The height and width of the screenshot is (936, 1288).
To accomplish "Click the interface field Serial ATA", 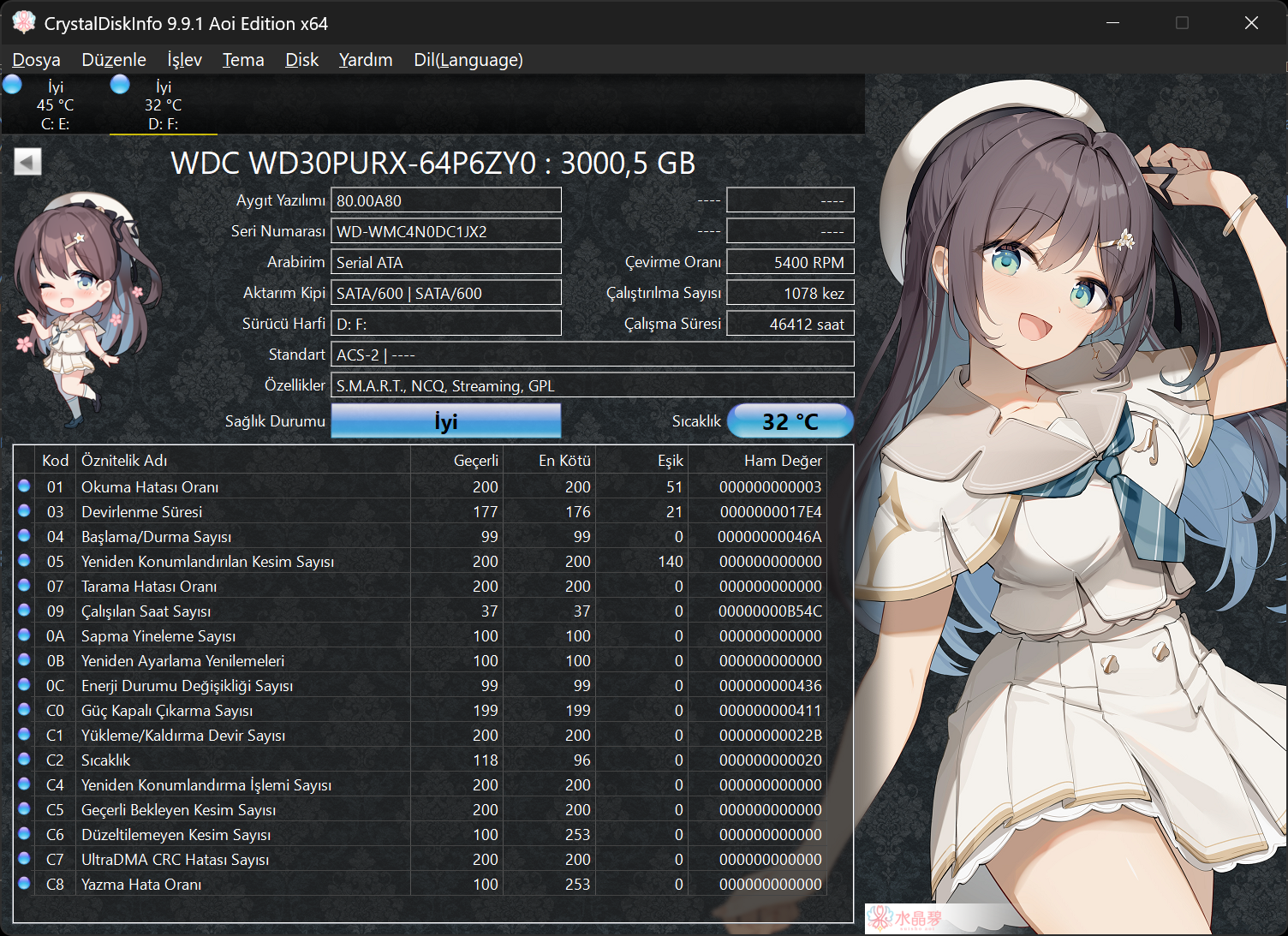I will pyautogui.click(x=446, y=262).
